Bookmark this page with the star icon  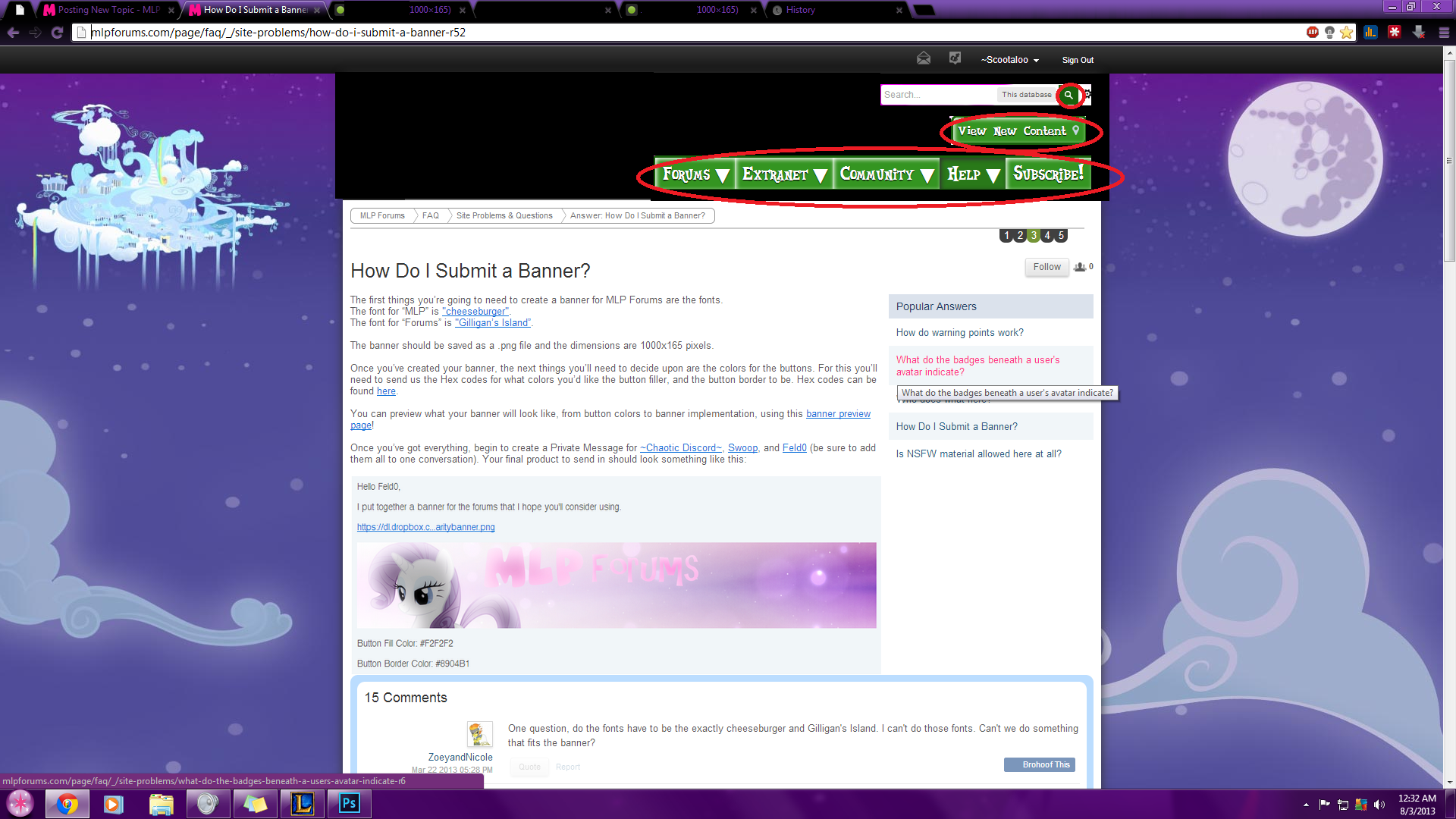1346,32
